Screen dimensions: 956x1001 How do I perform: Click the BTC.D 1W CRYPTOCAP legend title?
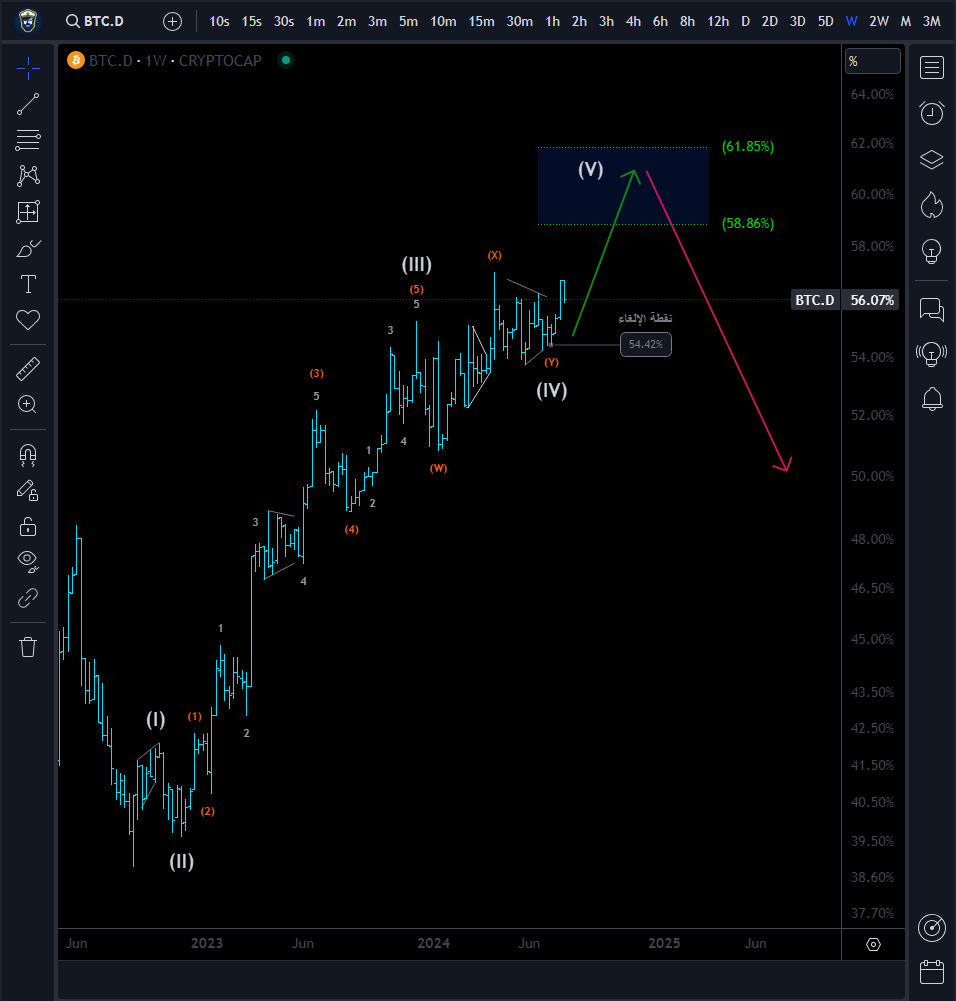click(175, 61)
